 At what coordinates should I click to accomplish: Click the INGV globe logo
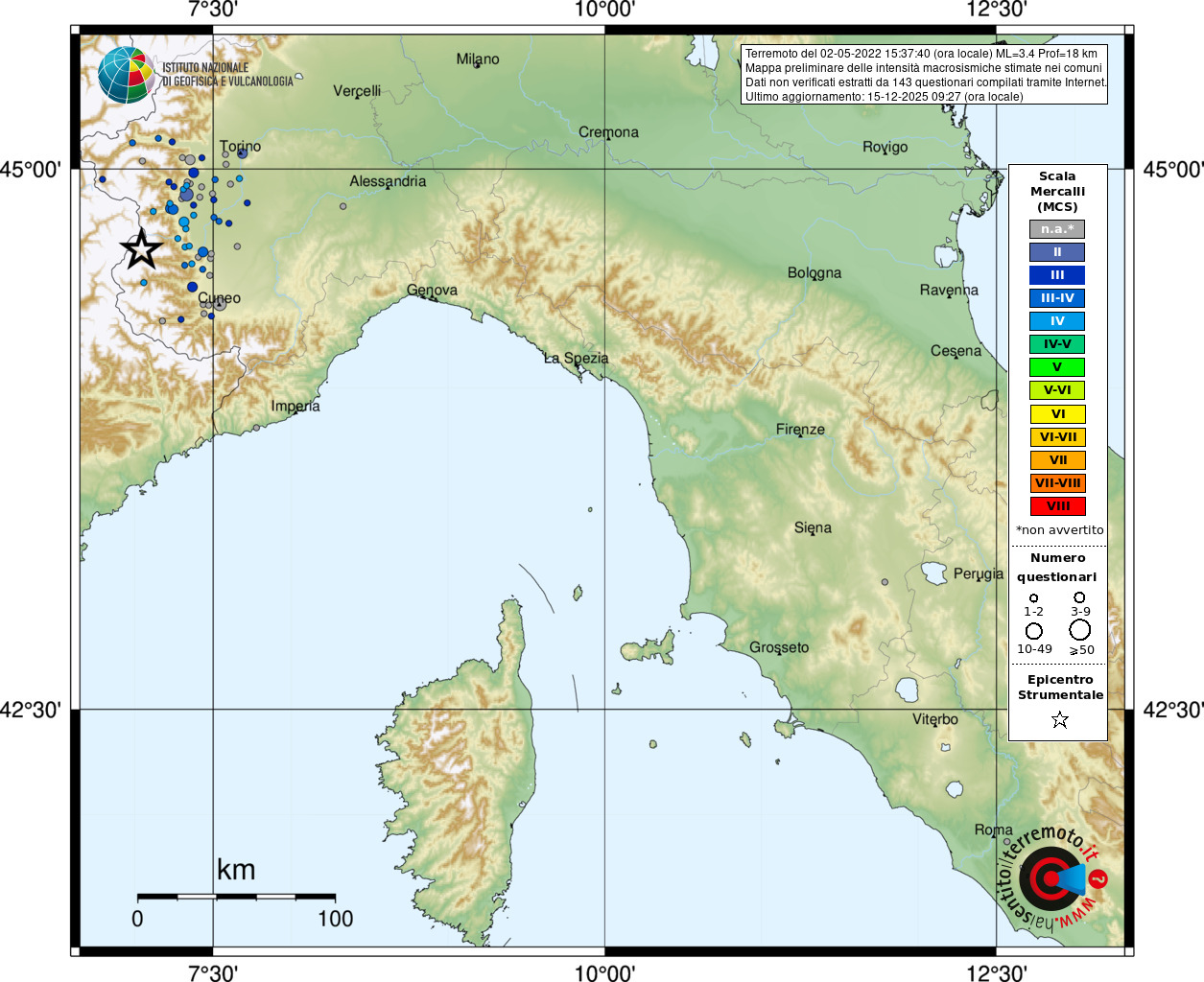point(126,75)
